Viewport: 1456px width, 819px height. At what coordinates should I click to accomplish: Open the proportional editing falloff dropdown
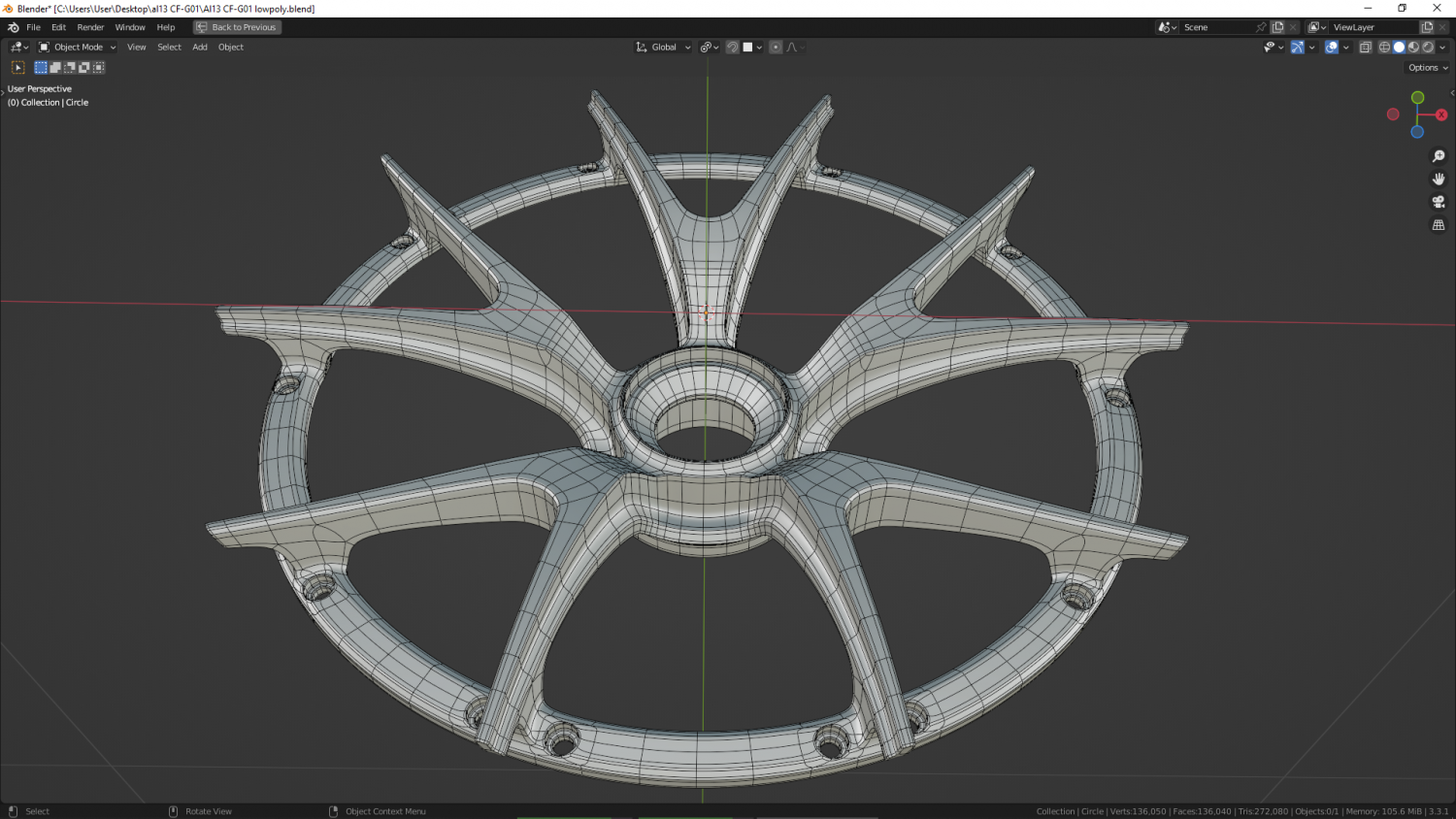795,47
